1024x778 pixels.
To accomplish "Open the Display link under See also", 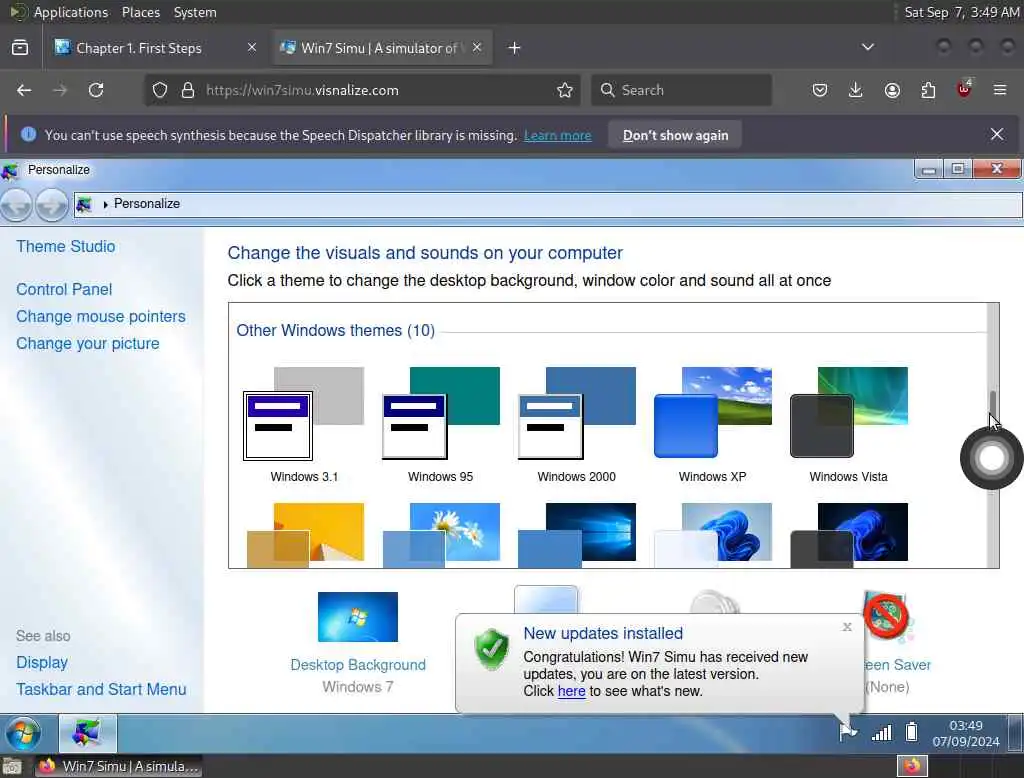I will pos(42,662).
